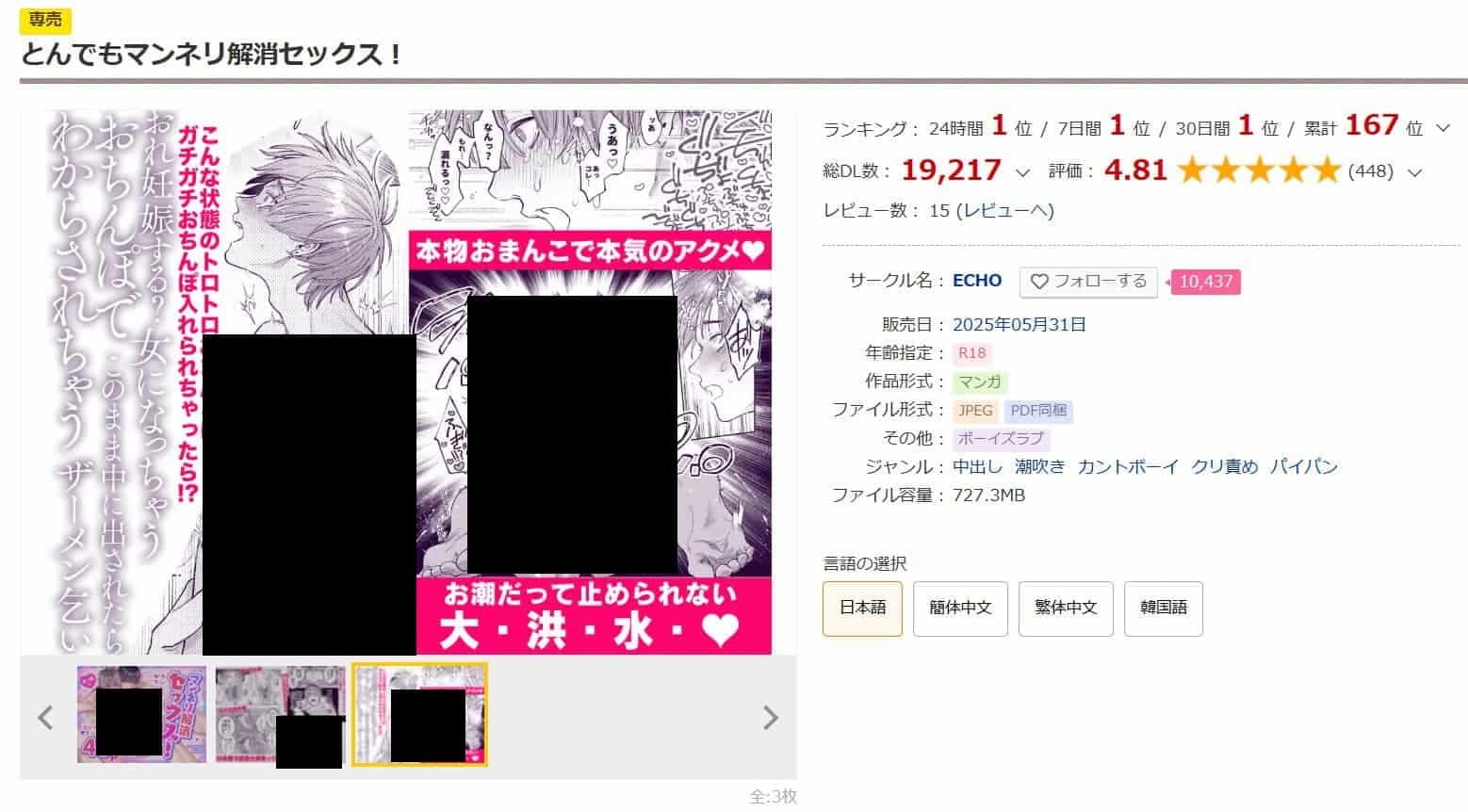Open the ECHO circle page link

point(977,281)
